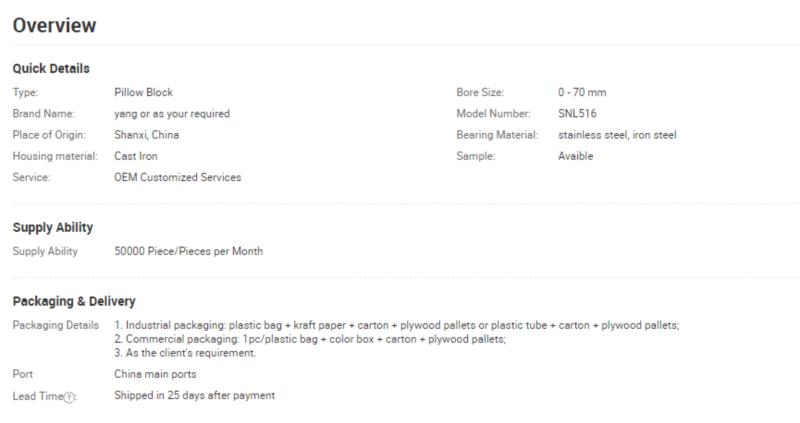The width and height of the screenshot is (800, 423).
Task: Click the Sample value Avaible
Action: [x=576, y=156]
